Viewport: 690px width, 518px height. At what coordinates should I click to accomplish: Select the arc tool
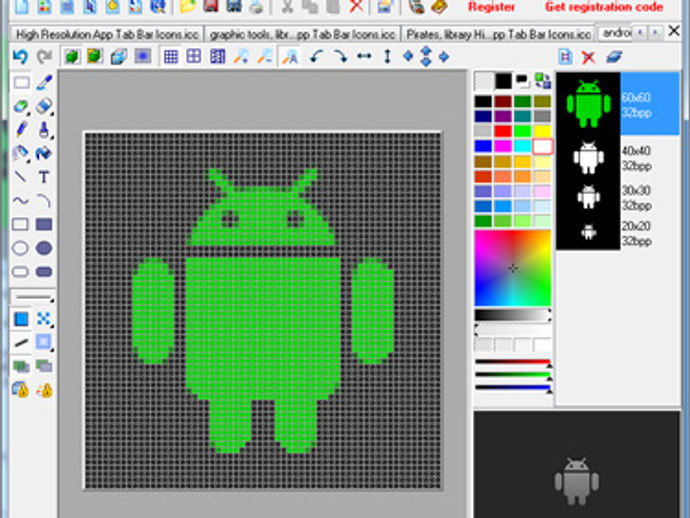pyautogui.click(x=44, y=201)
